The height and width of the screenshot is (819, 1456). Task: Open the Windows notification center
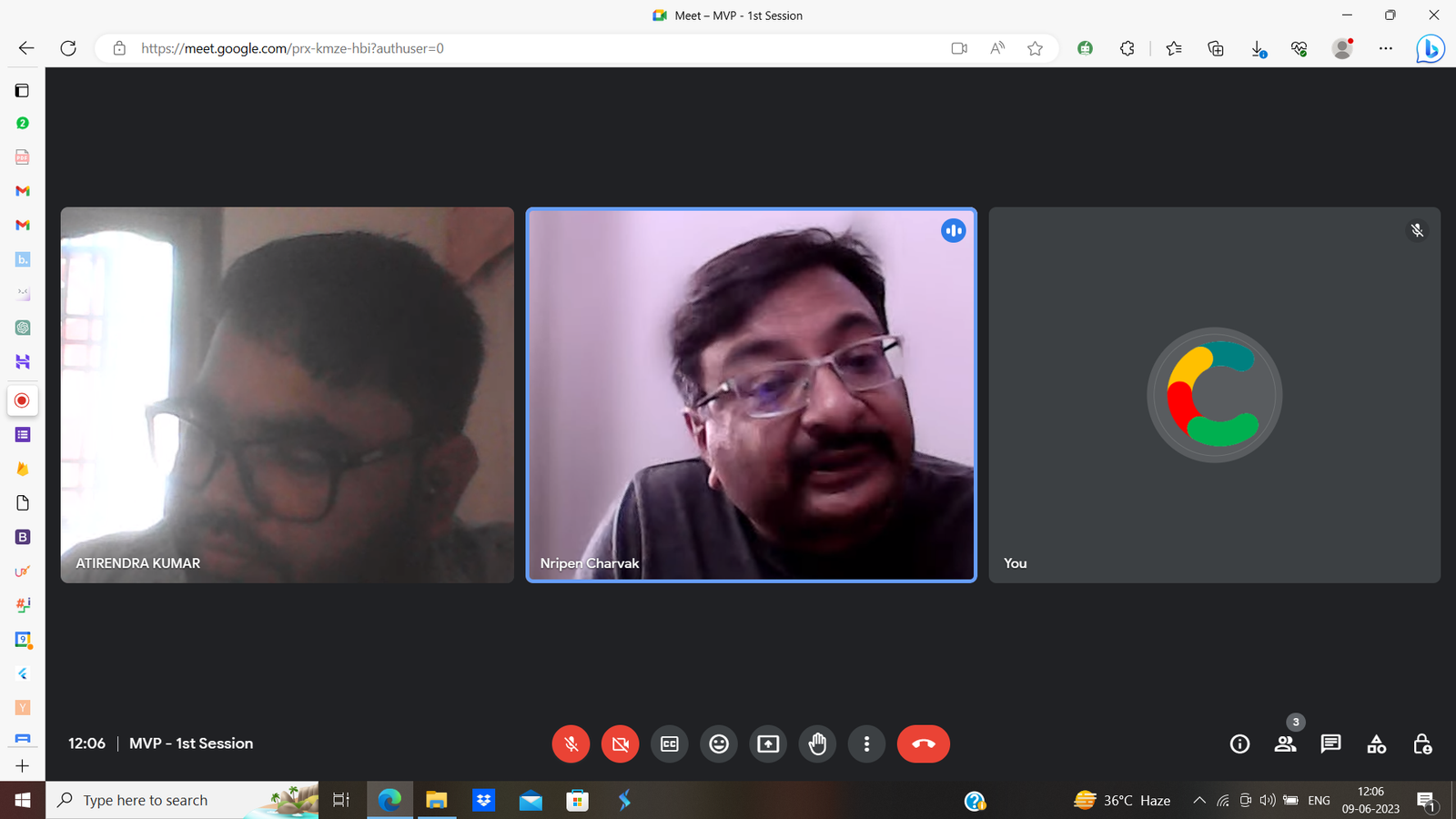pos(1426,800)
